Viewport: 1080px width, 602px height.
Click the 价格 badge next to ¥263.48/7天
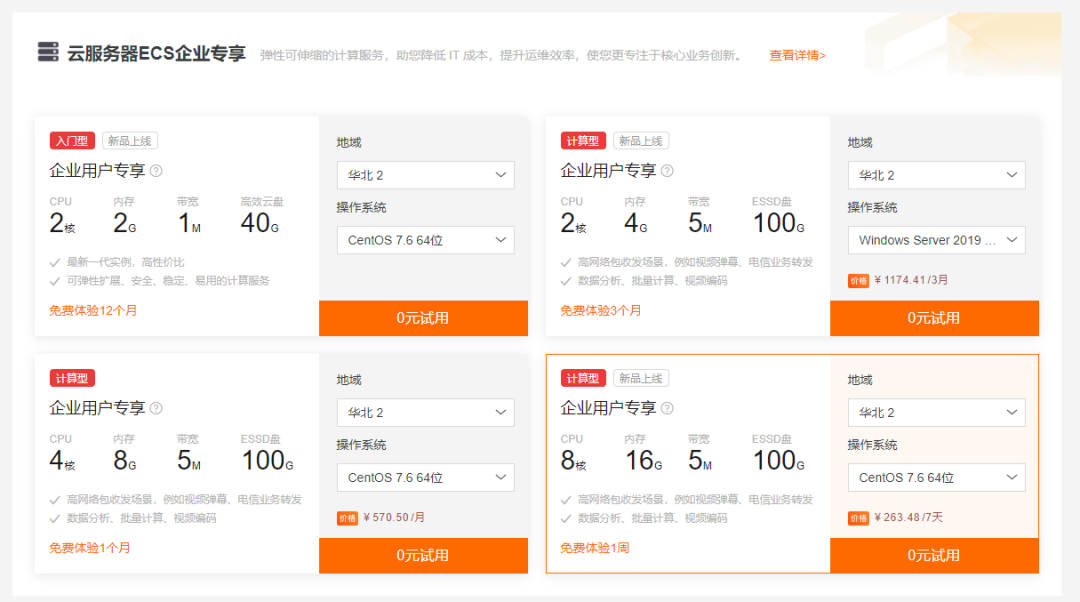point(858,518)
